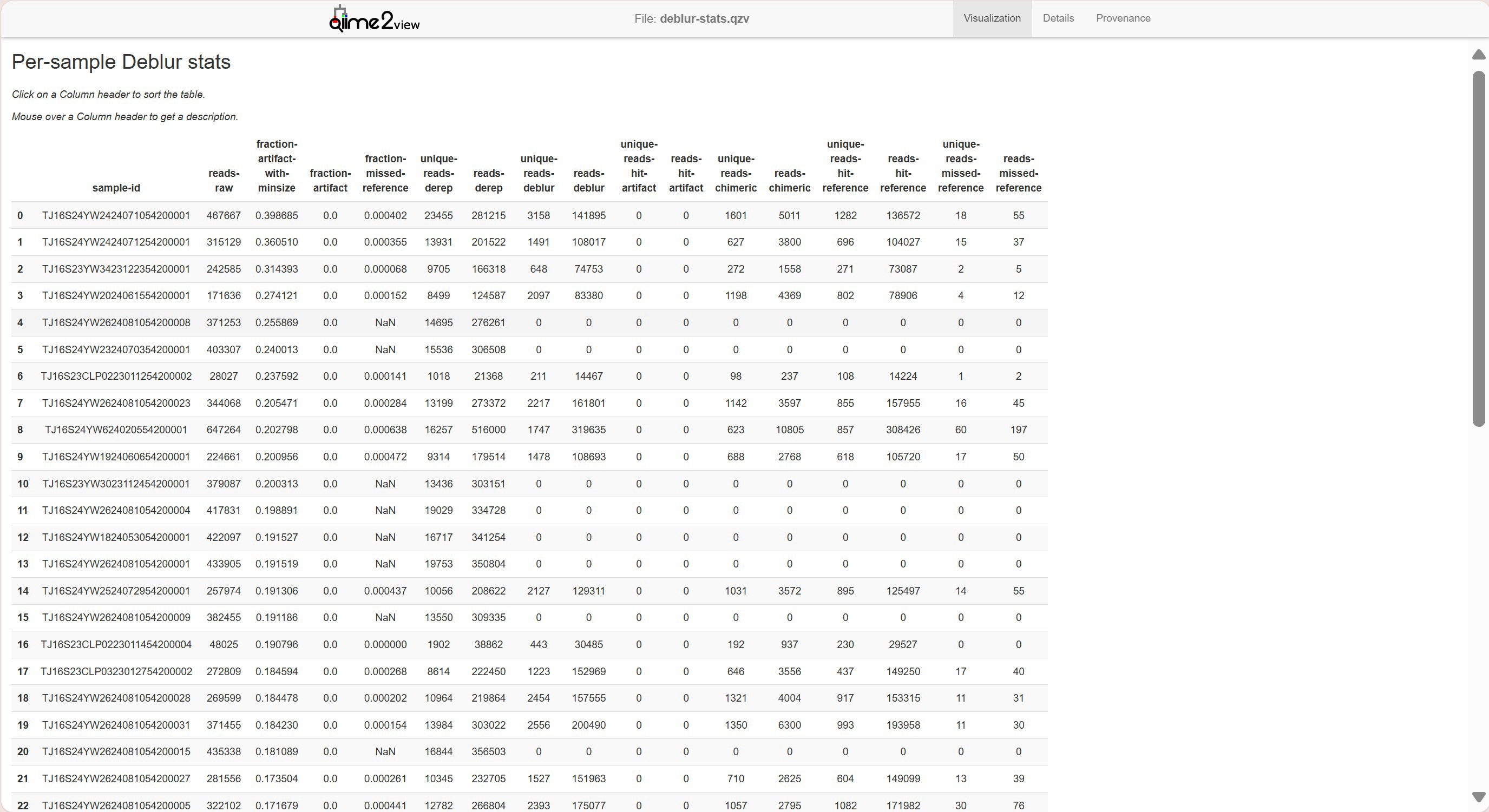Image resolution: width=1489 pixels, height=812 pixels.
Task: Click the scroll down arrow
Action: point(1479,797)
